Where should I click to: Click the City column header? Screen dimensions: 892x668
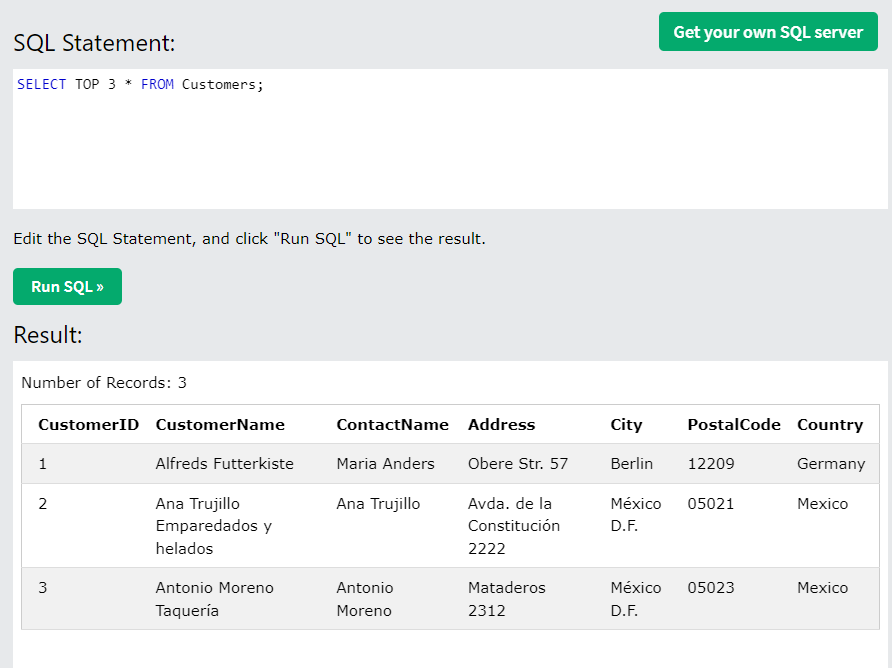(x=626, y=425)
